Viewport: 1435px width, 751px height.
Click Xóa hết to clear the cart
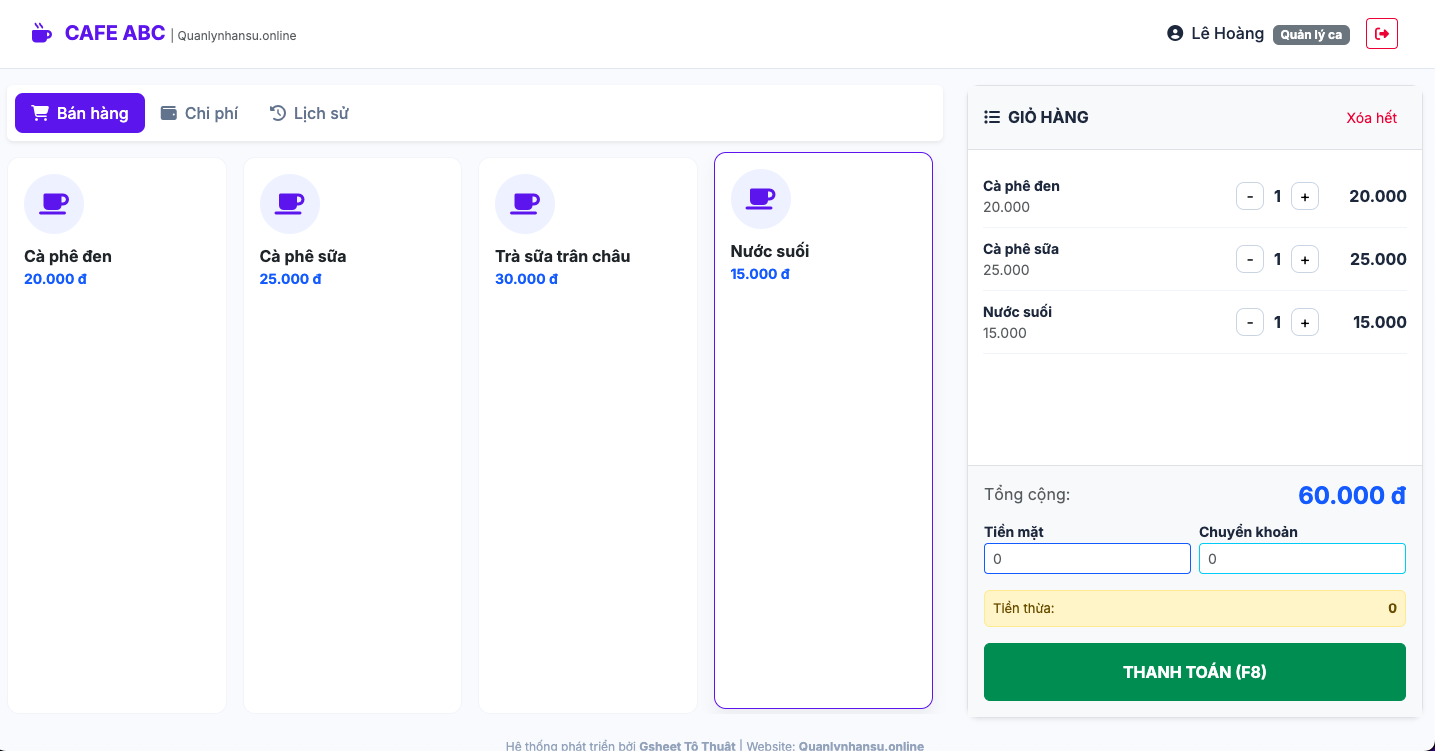point(1371,117)
